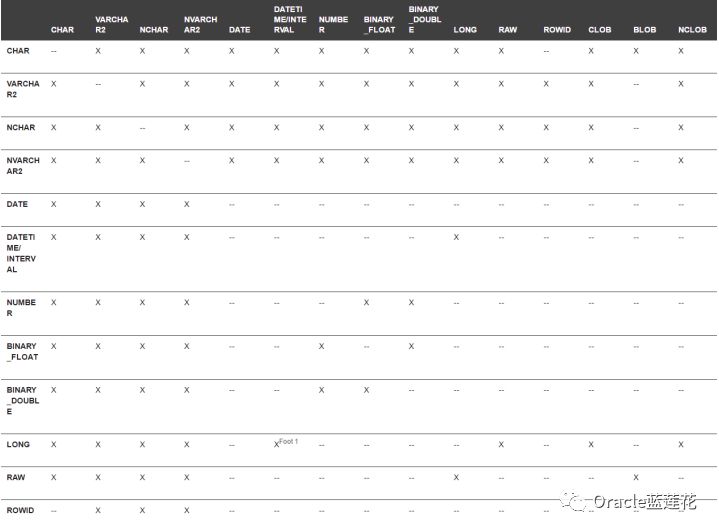Click the BINARY_FLOAT row label

point(22,351)
